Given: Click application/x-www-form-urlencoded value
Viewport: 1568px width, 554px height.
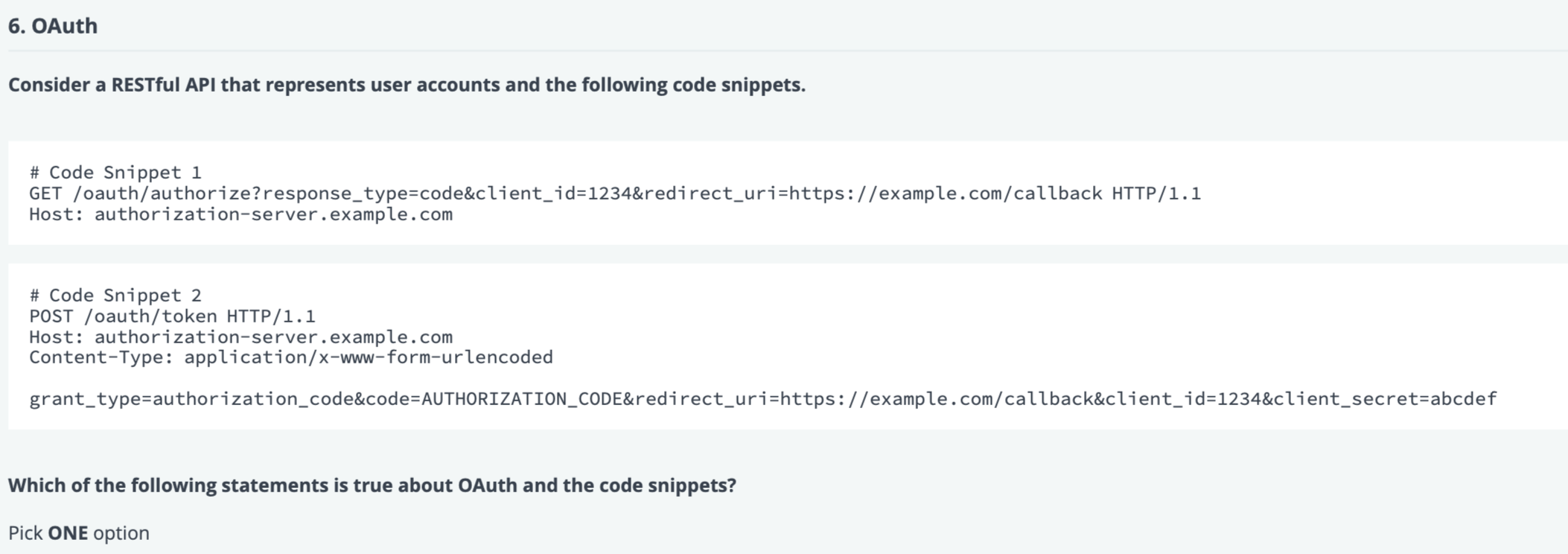Looking at the screenshot, I should [369, 357].
